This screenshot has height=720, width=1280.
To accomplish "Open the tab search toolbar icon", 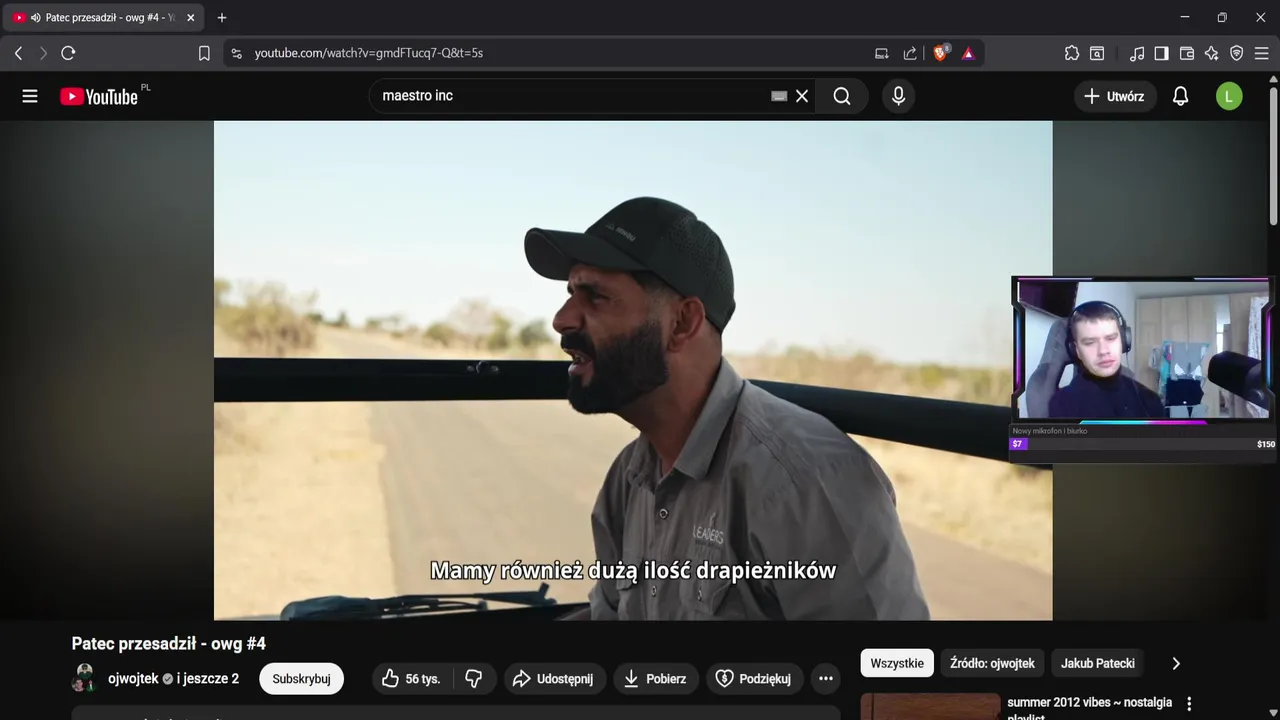I will 1097,53.
